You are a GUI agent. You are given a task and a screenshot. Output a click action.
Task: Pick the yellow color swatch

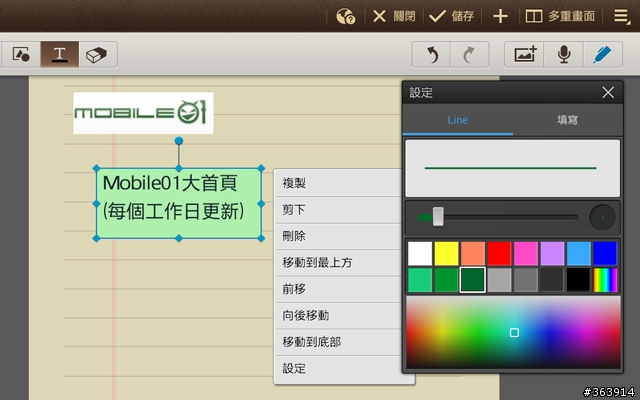tap(446, 253)
